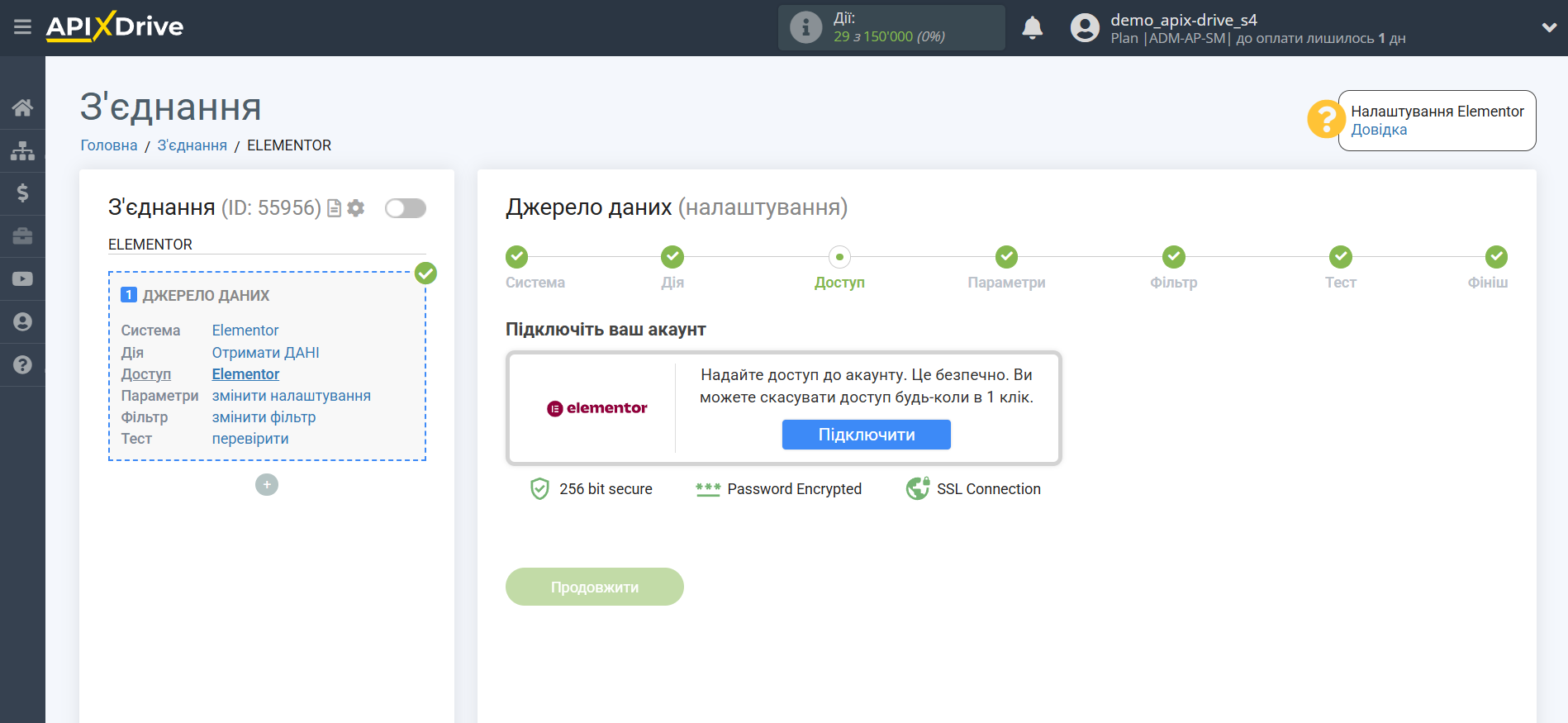Image resolution: width=1568 pixels, height=723 pixels.
Task: Click the Продовжити button
Action: 594,587
